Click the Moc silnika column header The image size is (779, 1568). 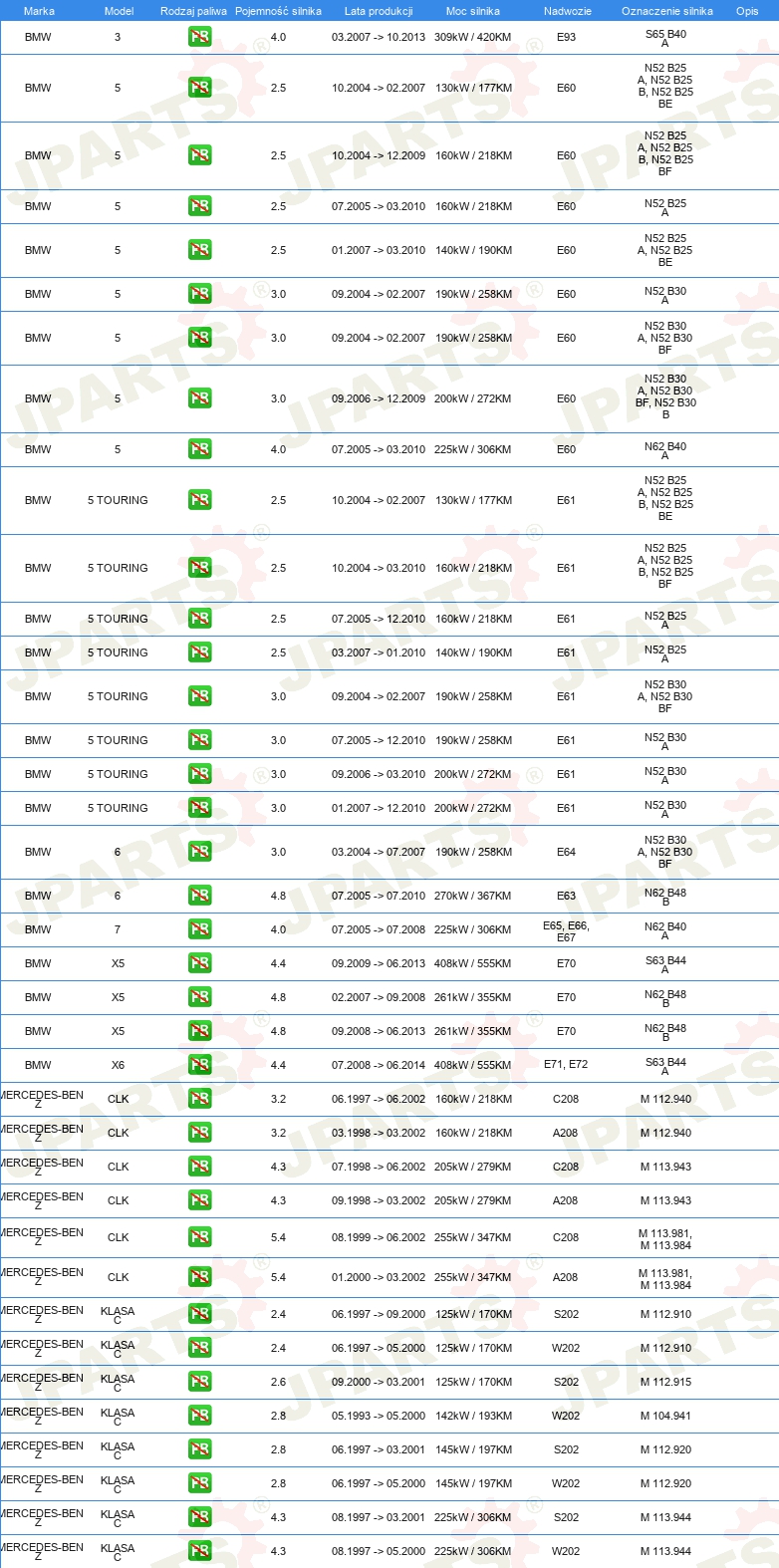tap(473, 11)
